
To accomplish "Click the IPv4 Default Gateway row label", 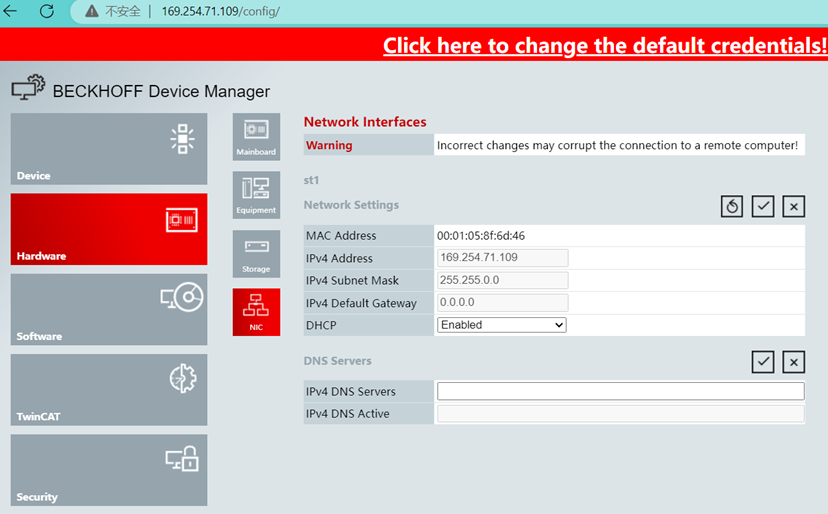I will 361,303.
